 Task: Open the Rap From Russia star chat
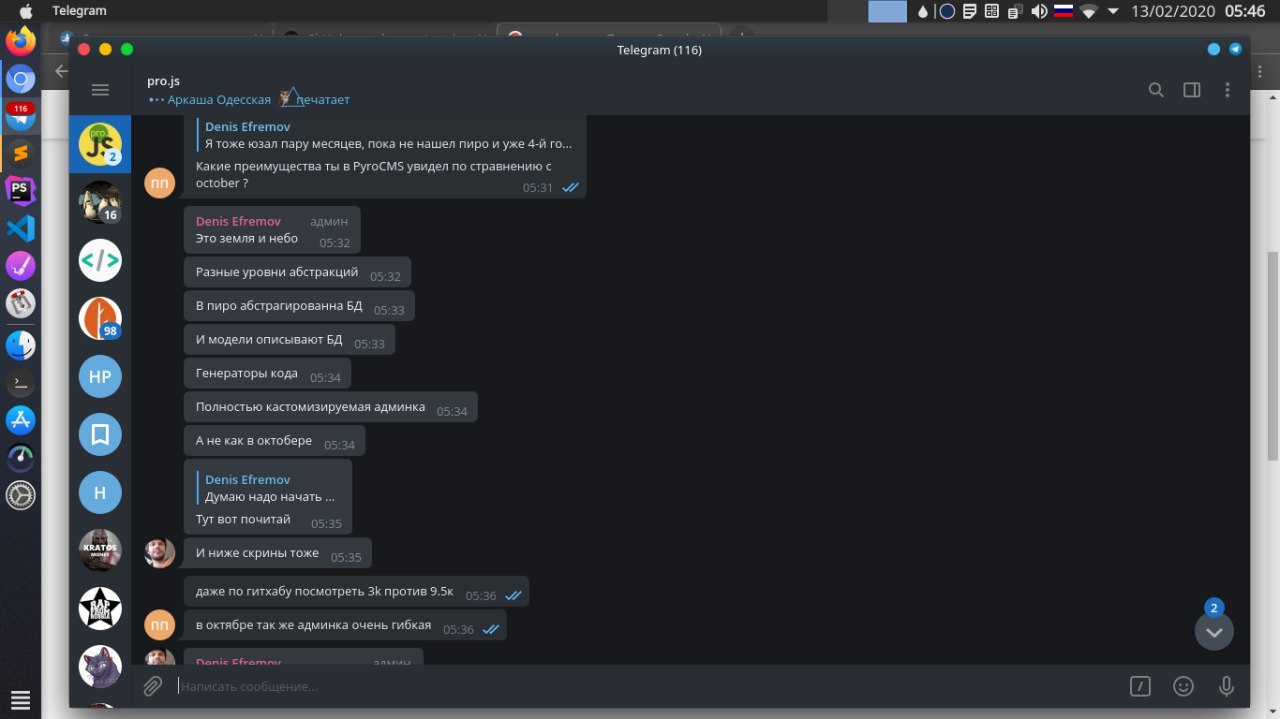[x=100, y=608]
